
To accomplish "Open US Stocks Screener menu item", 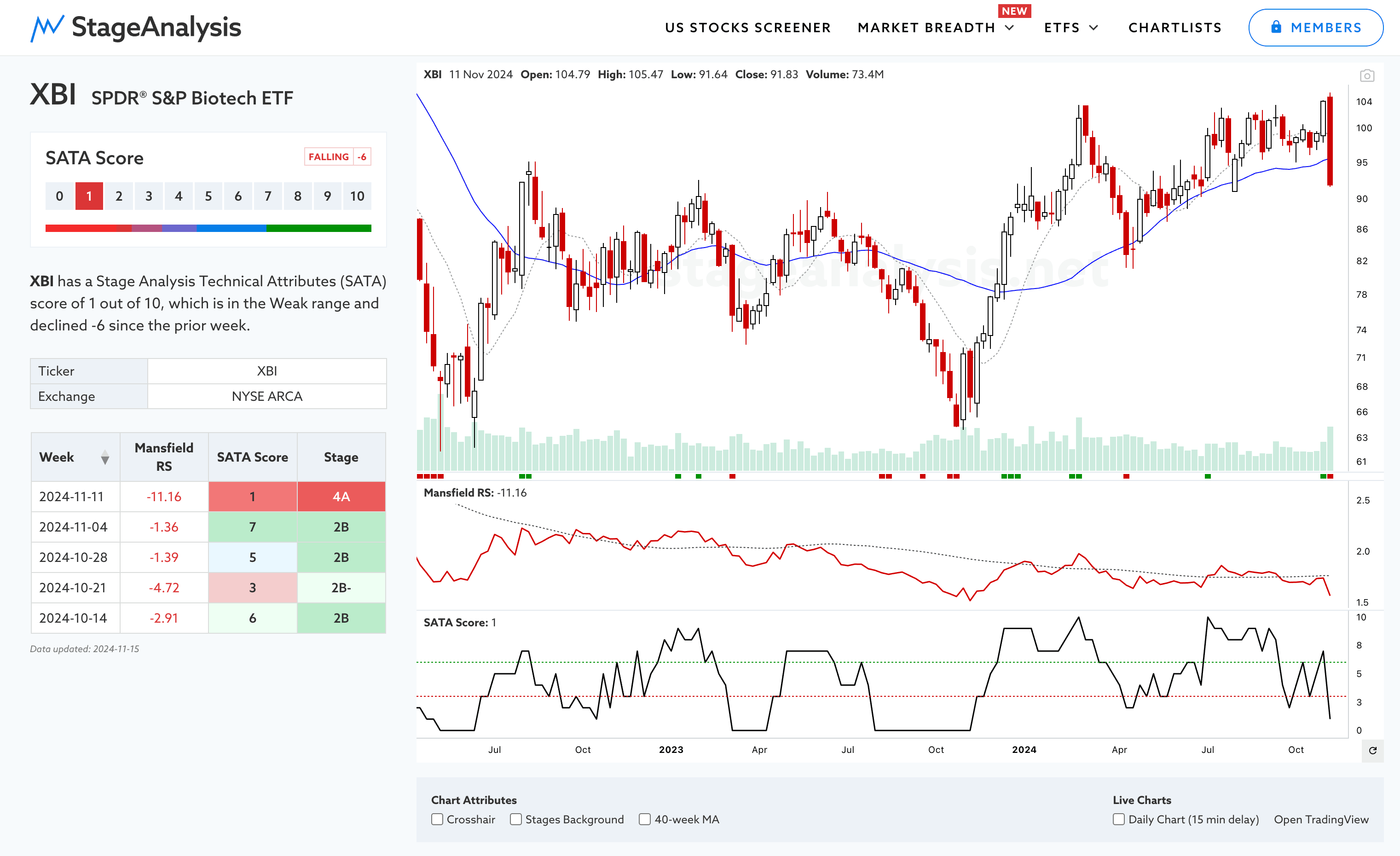I will pyautogui.click(x=748, y=28).
